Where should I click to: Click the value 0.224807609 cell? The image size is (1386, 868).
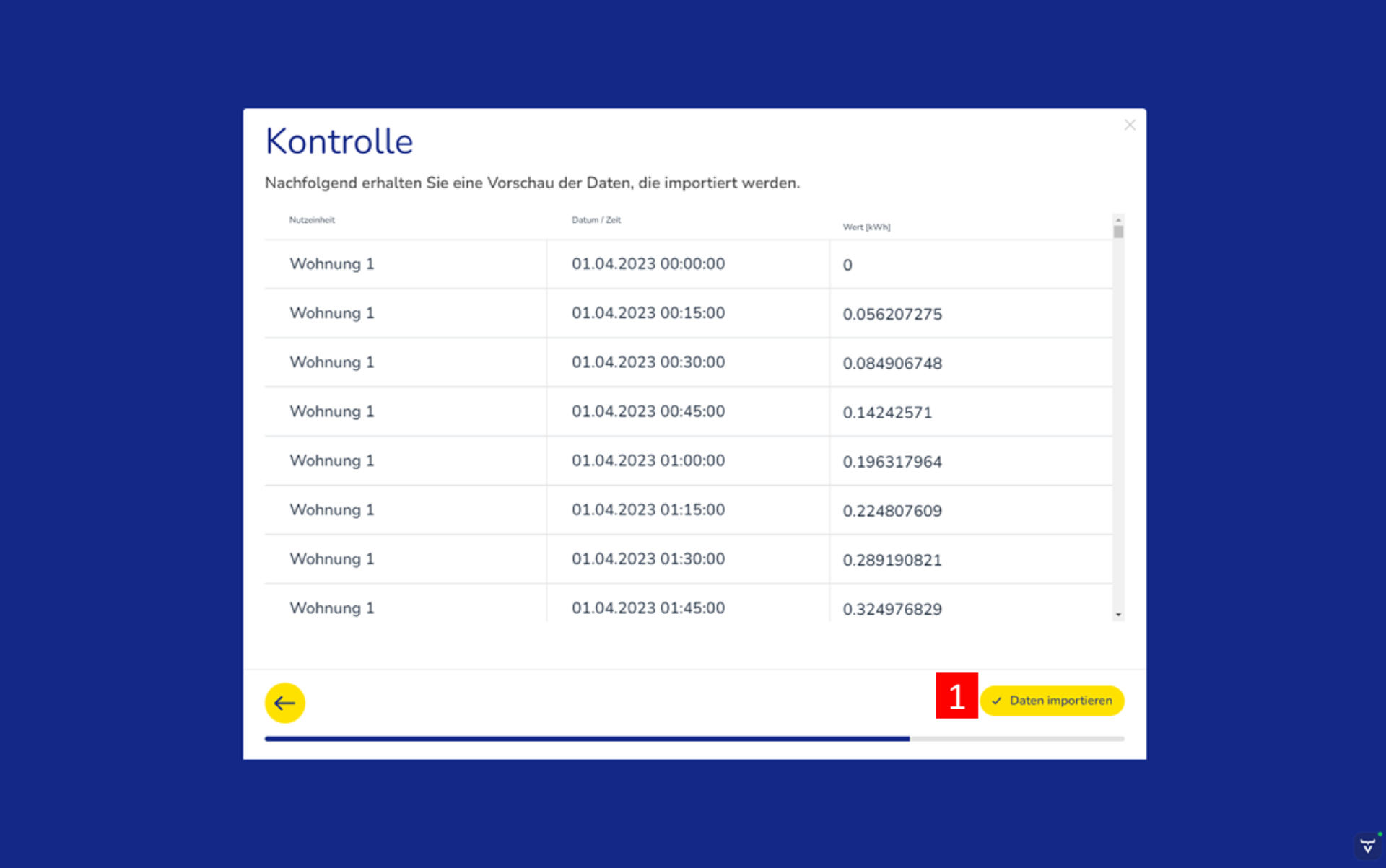(892, 511)
